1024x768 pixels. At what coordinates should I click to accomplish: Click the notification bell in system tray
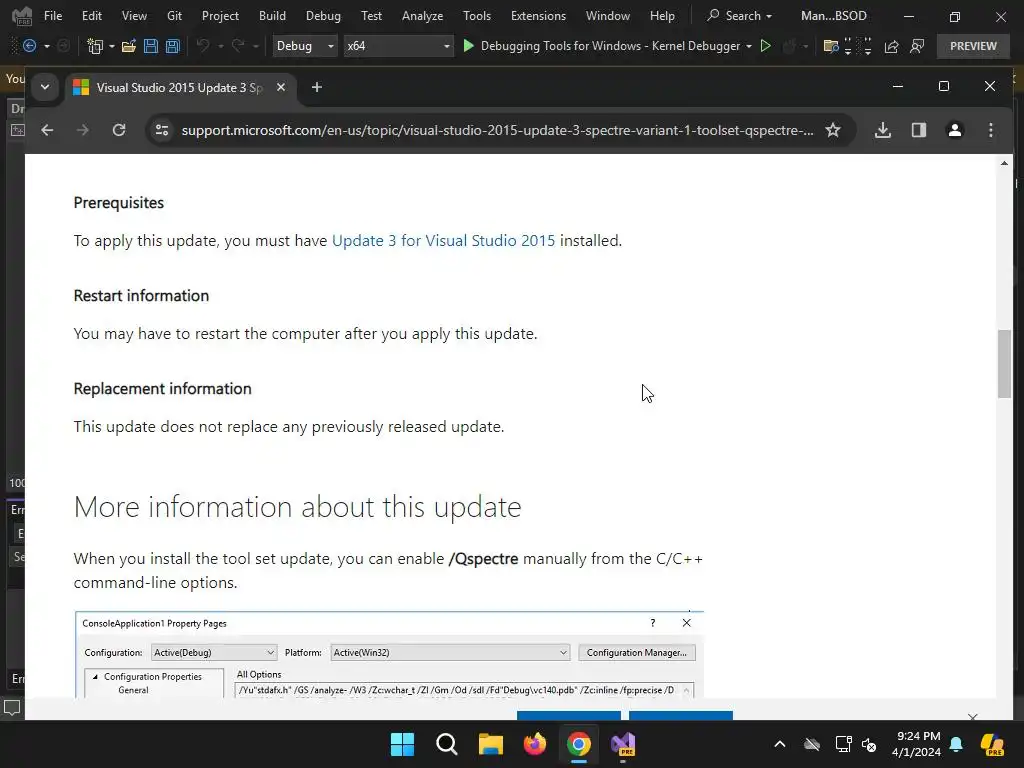point(956,744)
